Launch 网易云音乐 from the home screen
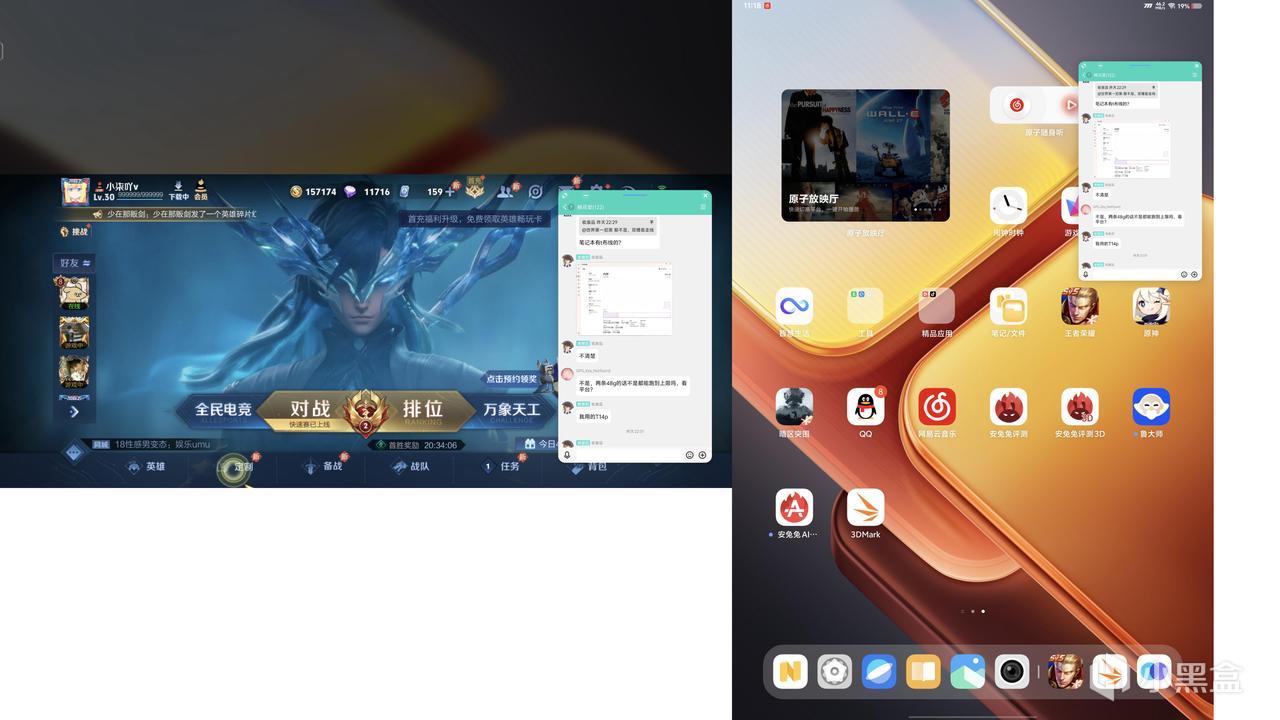Screen dimensions: 1280x720 pos(937,407)
